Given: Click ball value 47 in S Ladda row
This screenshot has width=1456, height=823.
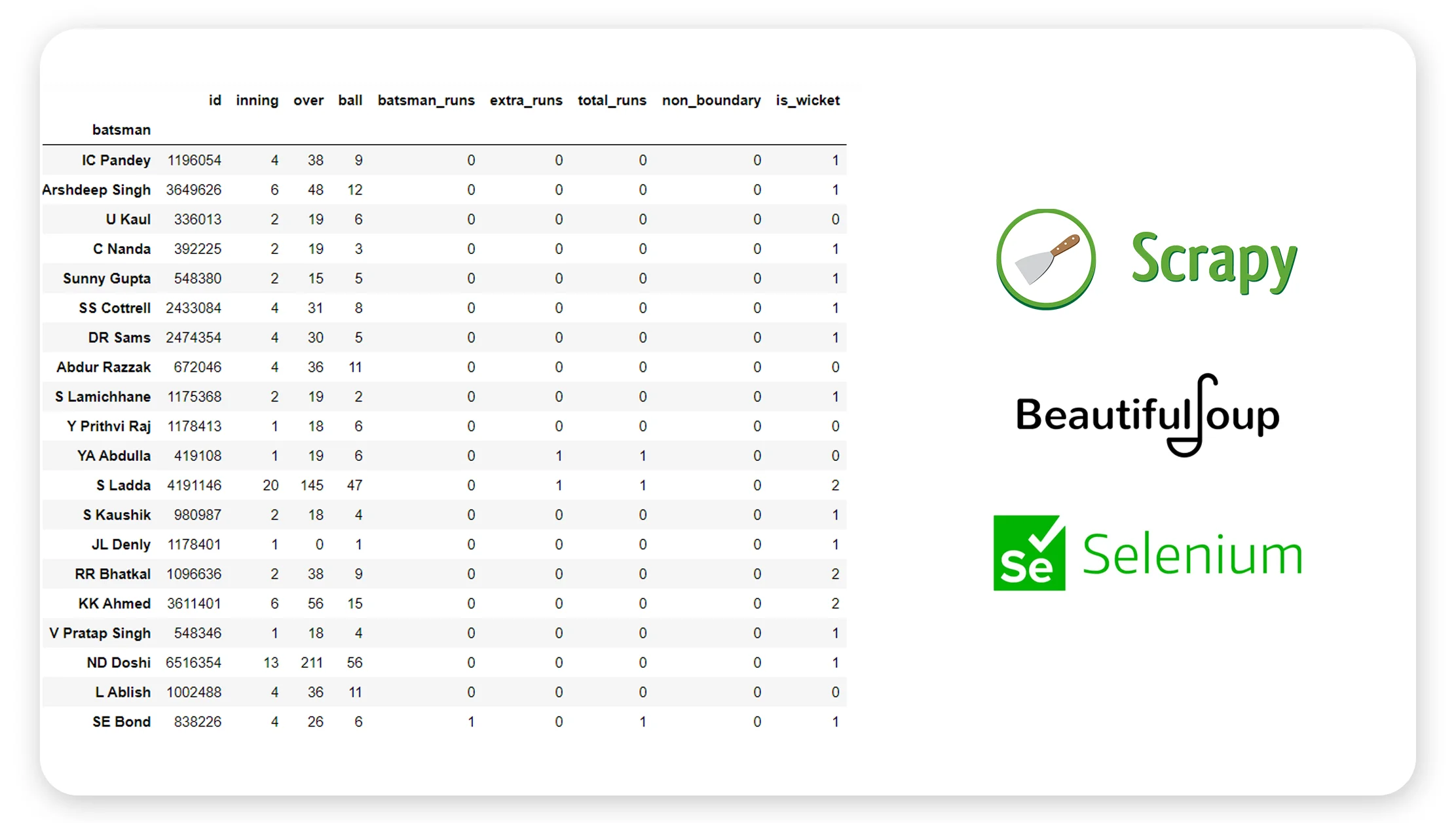Looking at the screenshot, I should [x=355, y=485].
